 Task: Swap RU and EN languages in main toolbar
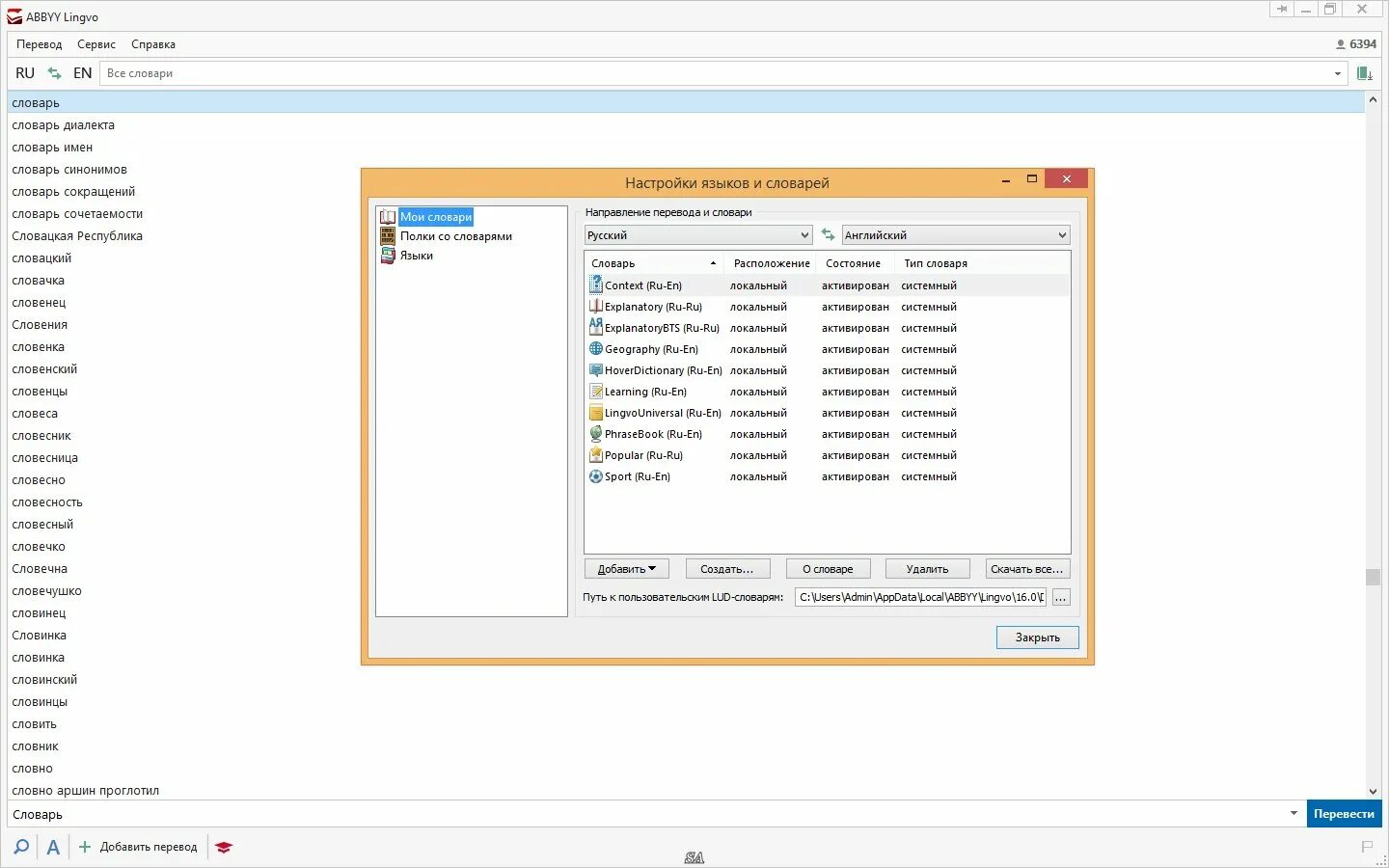(x=55, y=73)
